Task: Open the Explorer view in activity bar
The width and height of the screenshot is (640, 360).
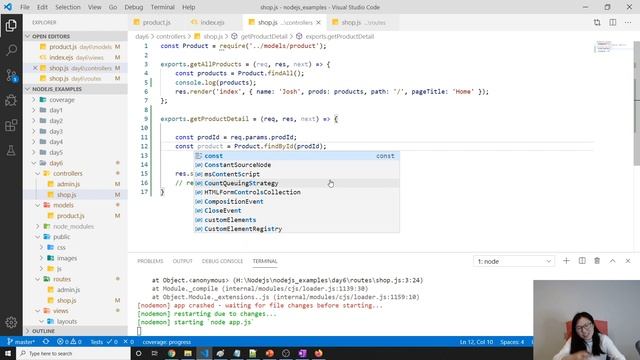Action: tap(11, 25)
